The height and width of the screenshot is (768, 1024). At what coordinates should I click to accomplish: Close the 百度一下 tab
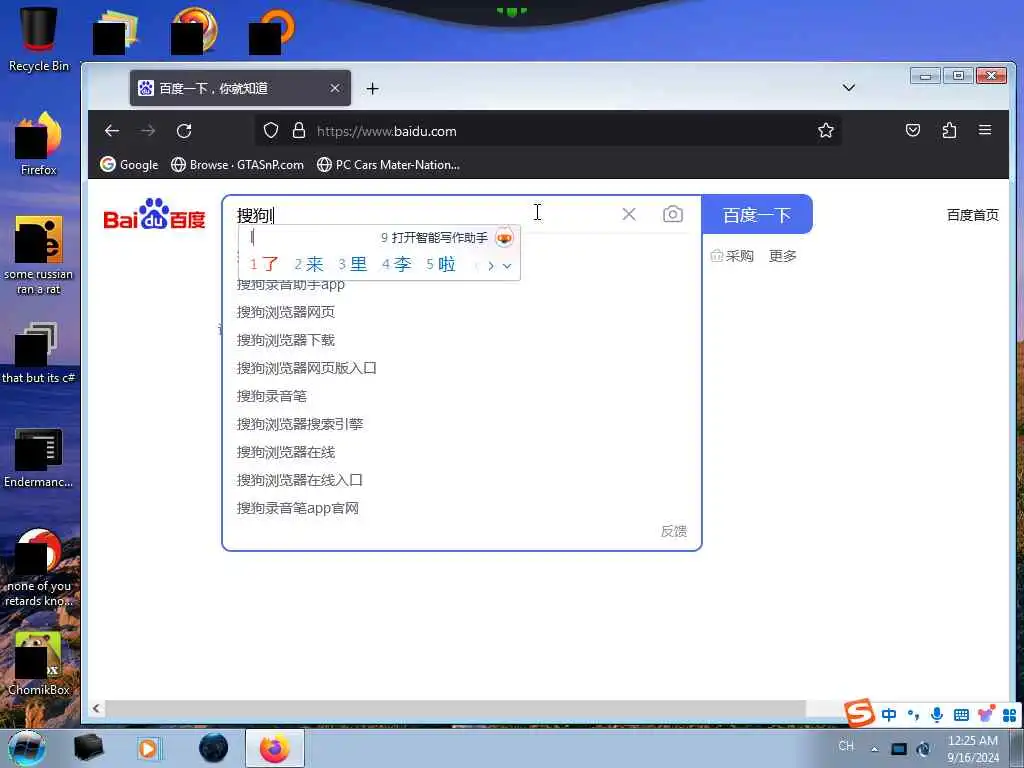334,88
